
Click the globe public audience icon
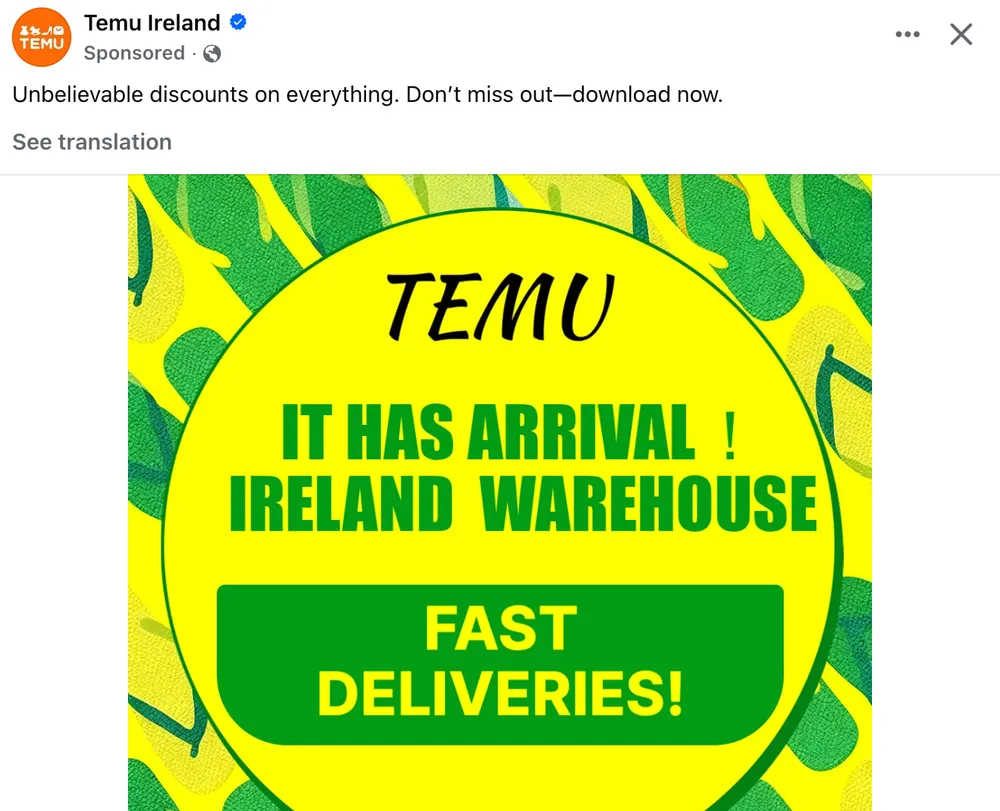212,54
